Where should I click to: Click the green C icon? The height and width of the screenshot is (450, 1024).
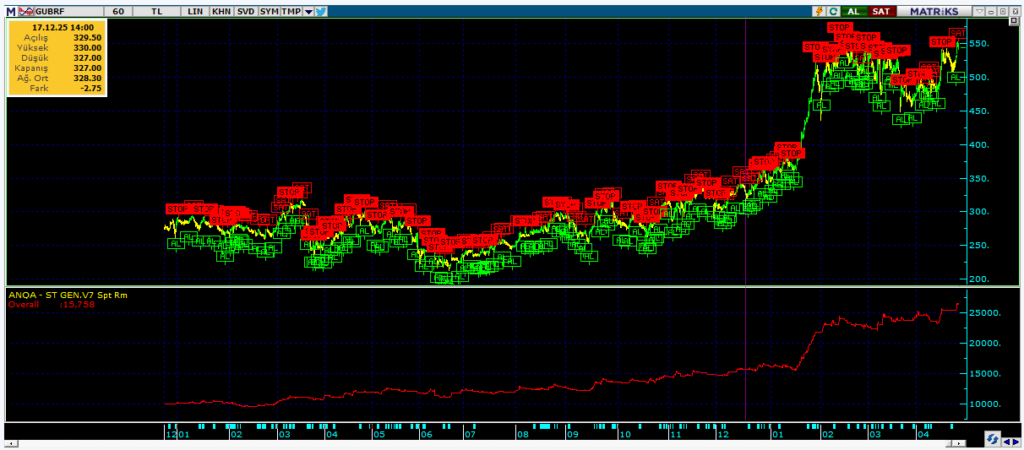[x=833, y=11]
